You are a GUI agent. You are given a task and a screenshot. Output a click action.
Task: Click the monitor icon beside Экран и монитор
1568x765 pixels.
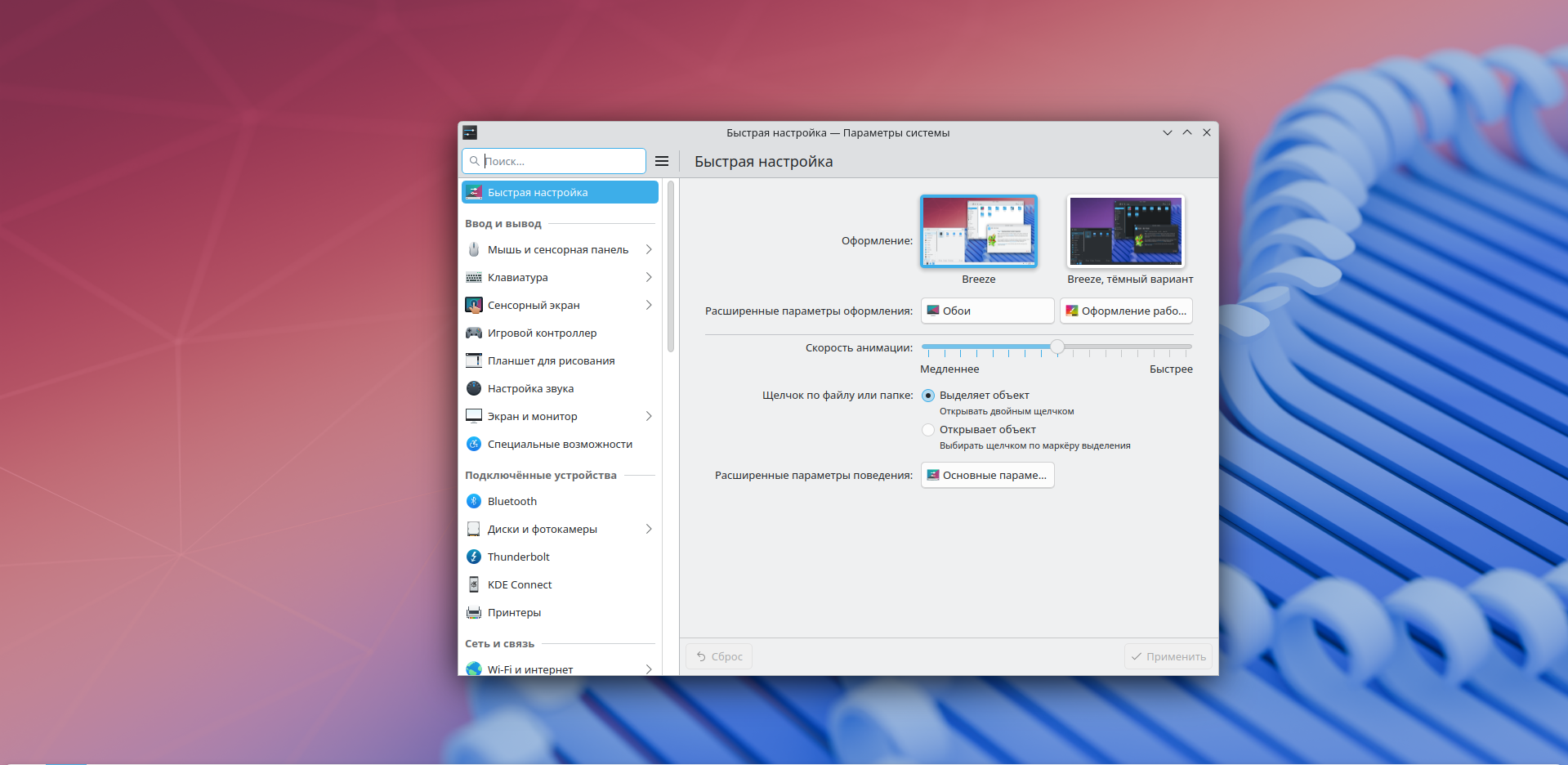tap(474, 416)
